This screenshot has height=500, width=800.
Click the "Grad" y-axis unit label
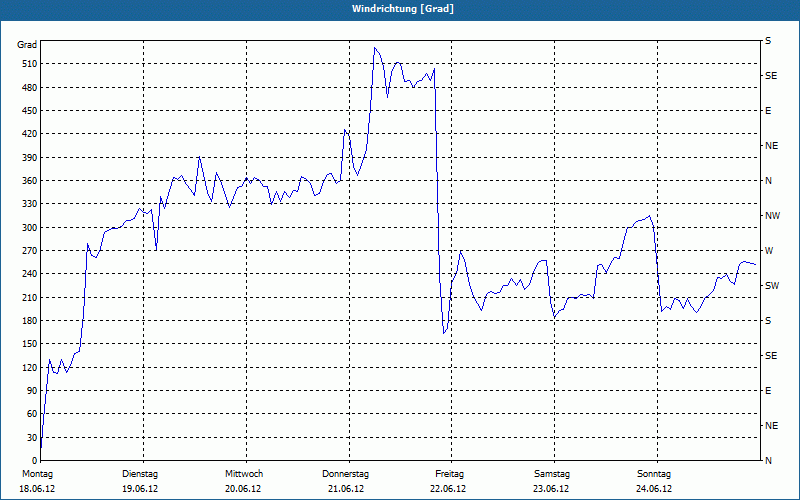[x=27, y=45]
